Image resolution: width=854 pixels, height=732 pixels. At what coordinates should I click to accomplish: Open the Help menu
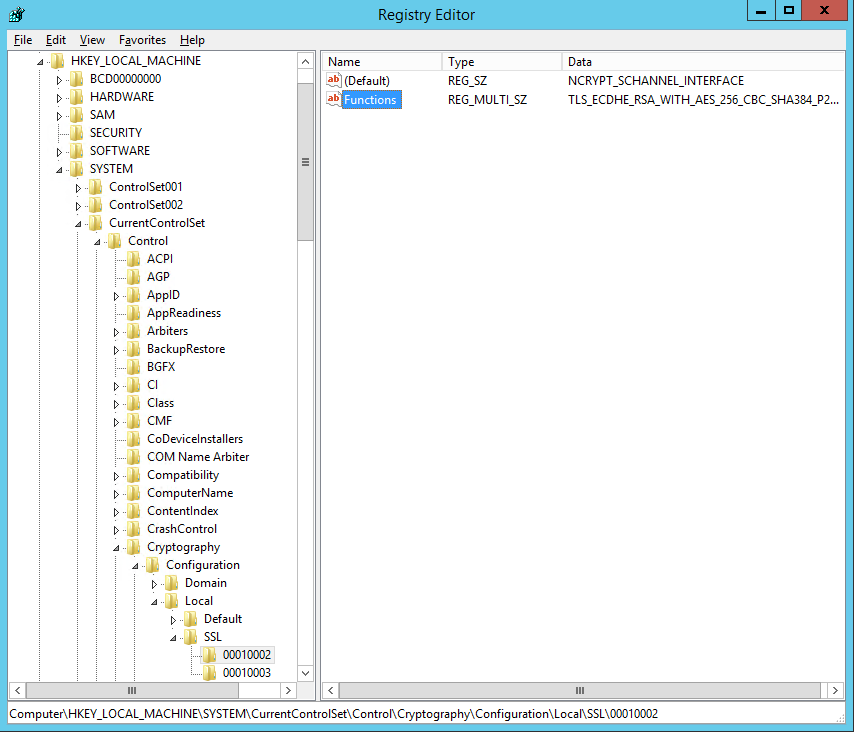(x=192, y=40)
